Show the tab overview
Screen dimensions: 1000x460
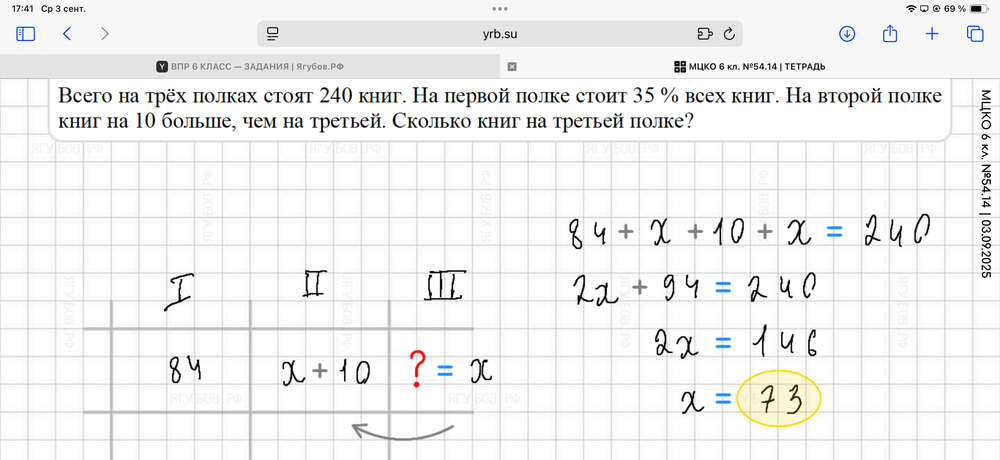click(974, 33)
